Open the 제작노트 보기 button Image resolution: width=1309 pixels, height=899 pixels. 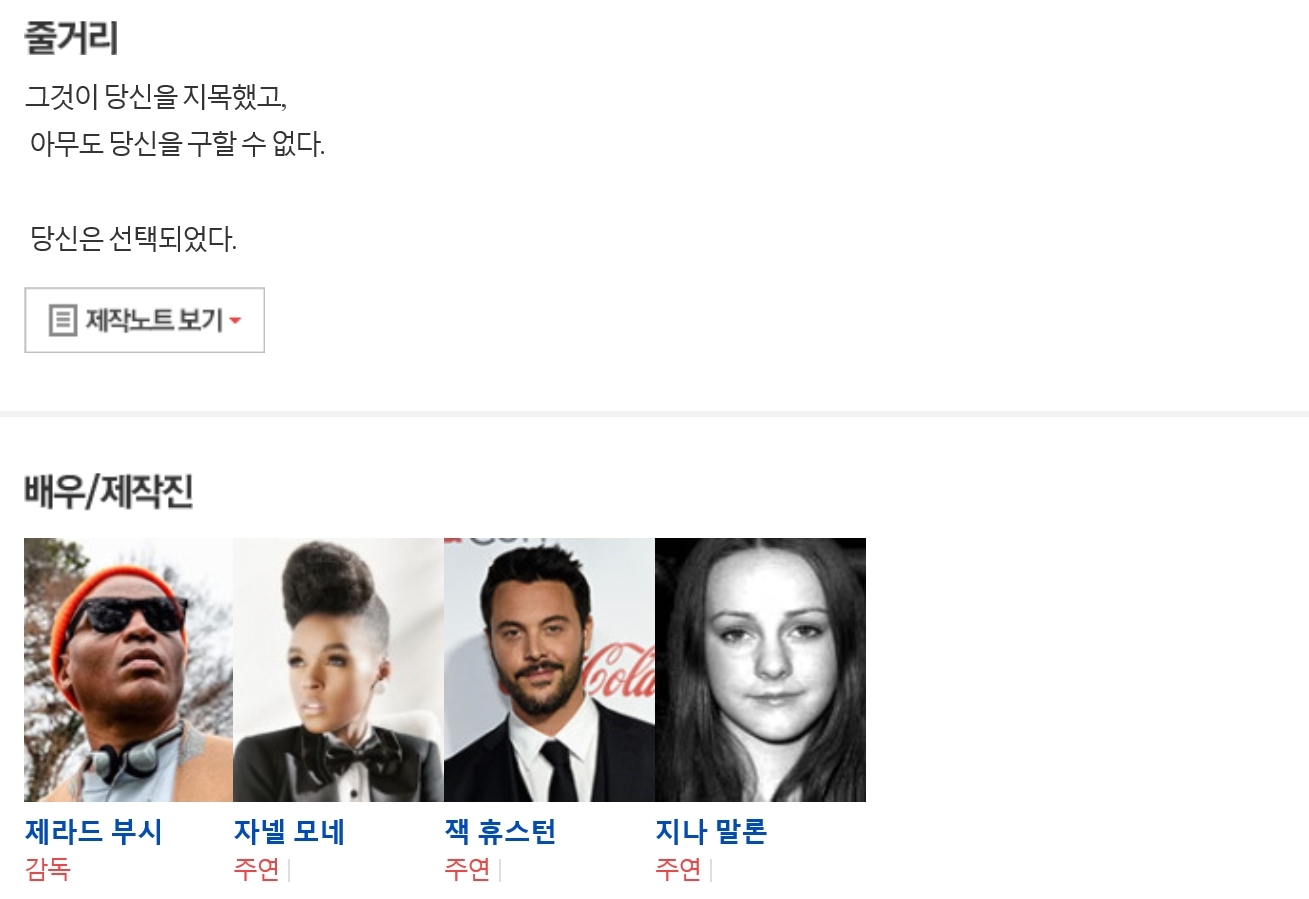click(x=144, y=320)
